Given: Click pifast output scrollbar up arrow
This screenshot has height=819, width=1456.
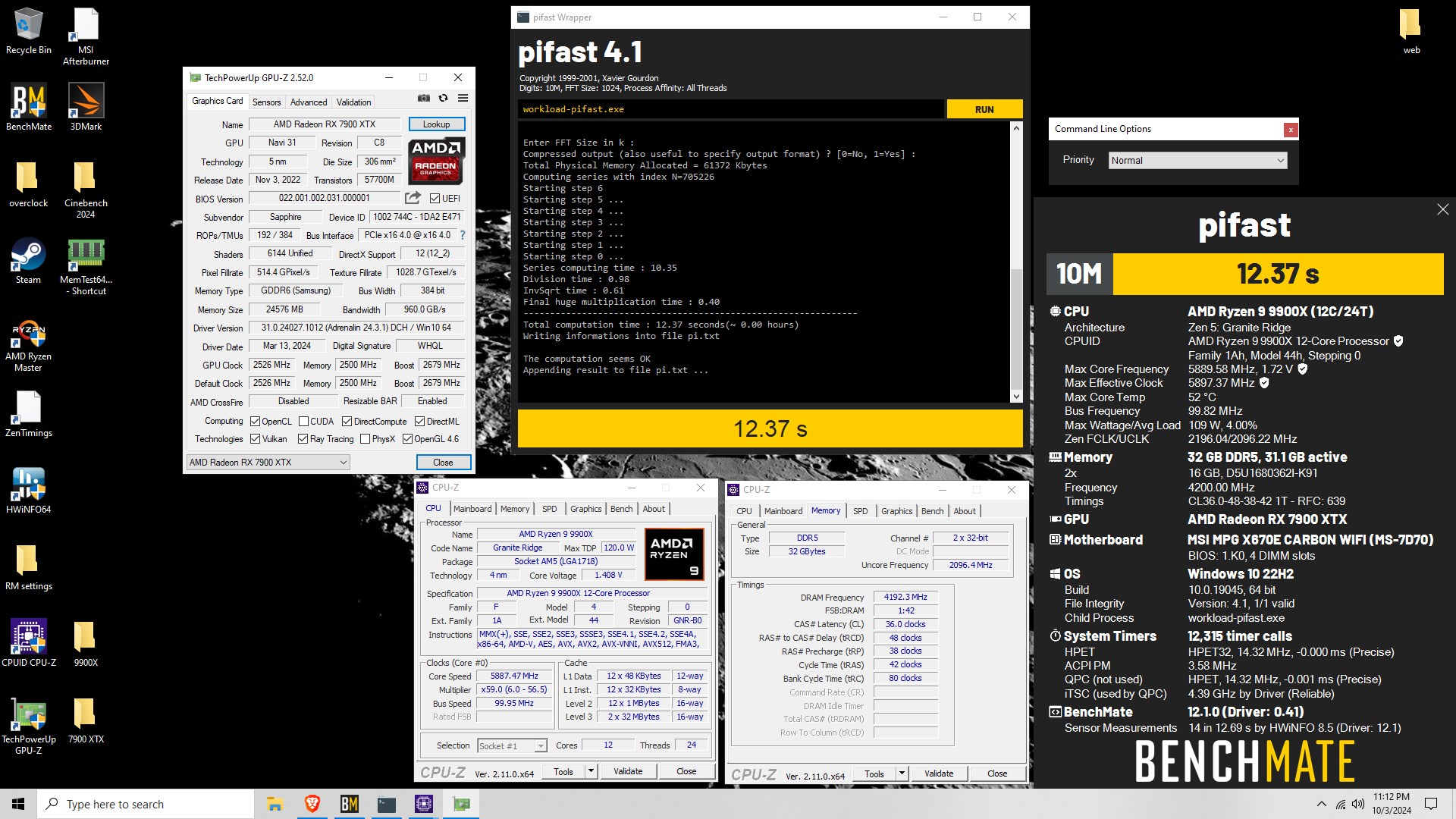Looking at the screenshot, I should pyautogui.click(x=1016, y=128).
